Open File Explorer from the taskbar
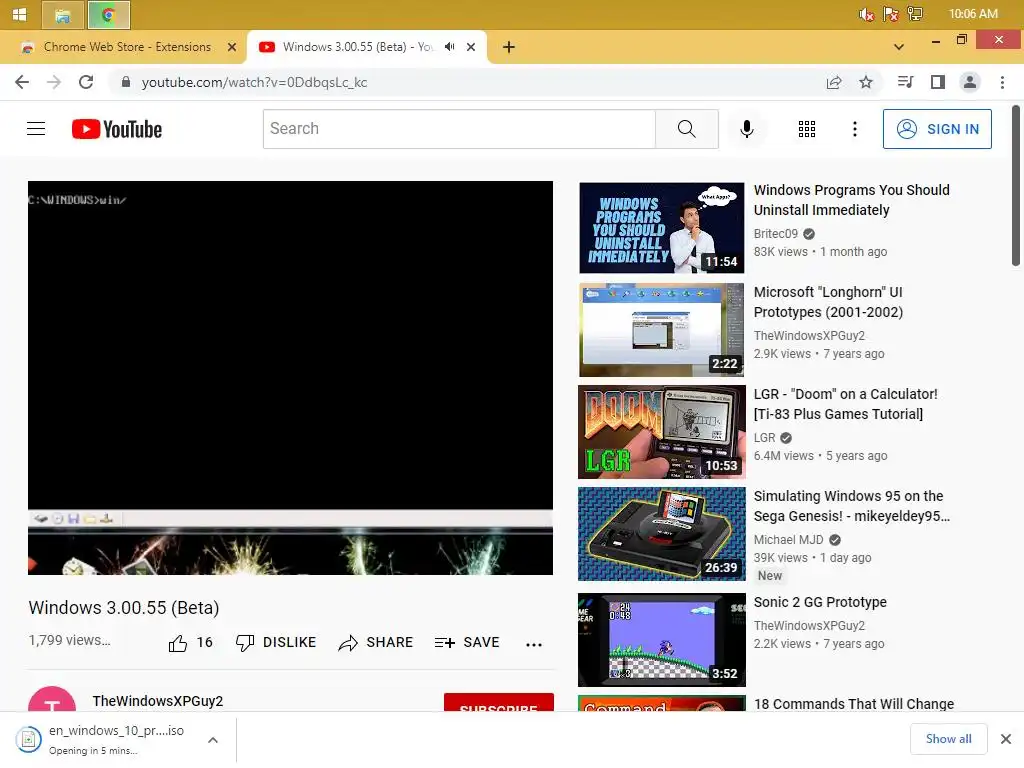The width and height of the screenshot is (1024, 768). point(63,15)
